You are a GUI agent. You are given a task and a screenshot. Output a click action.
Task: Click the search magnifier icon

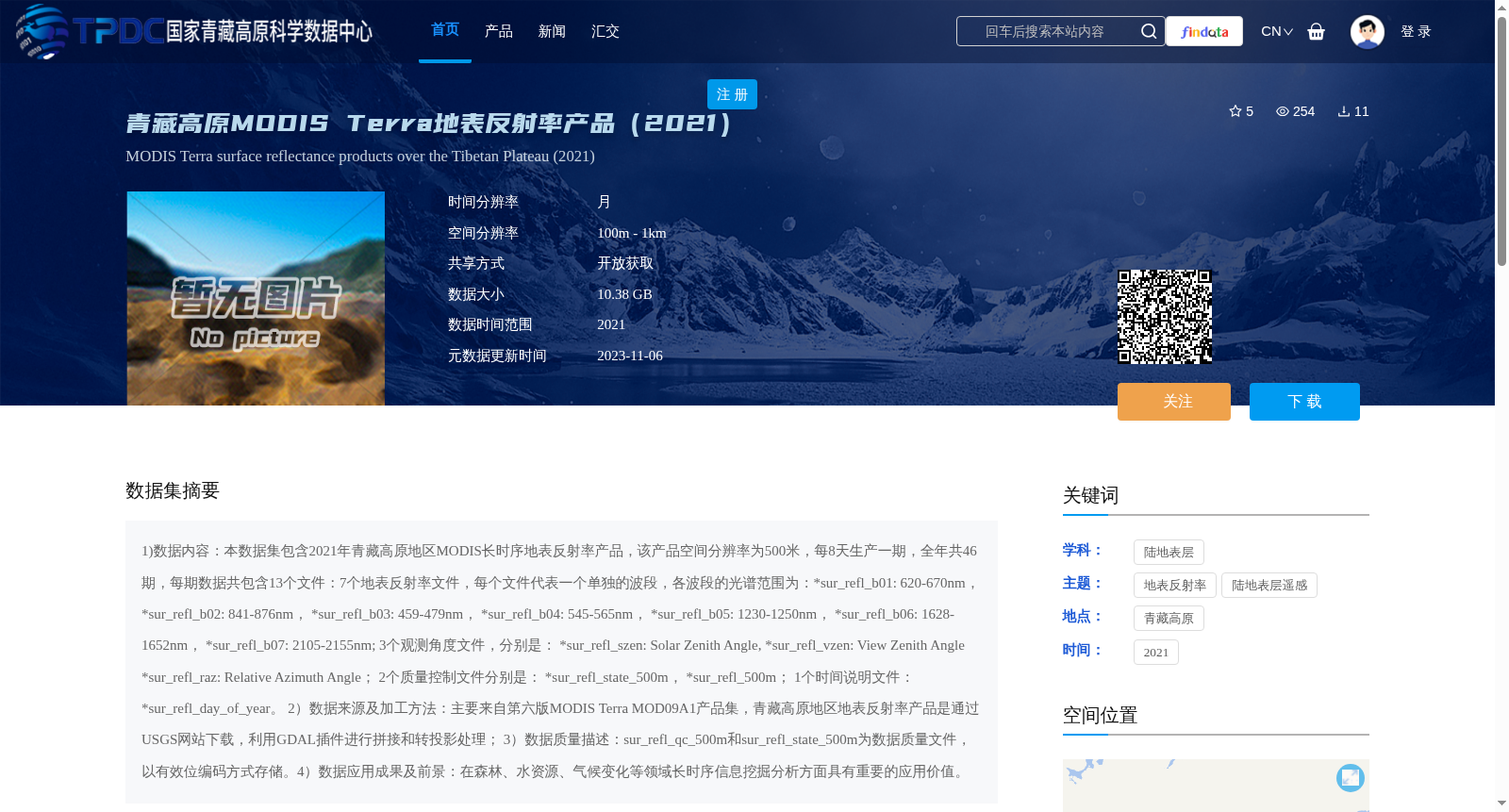[1149, 31]
